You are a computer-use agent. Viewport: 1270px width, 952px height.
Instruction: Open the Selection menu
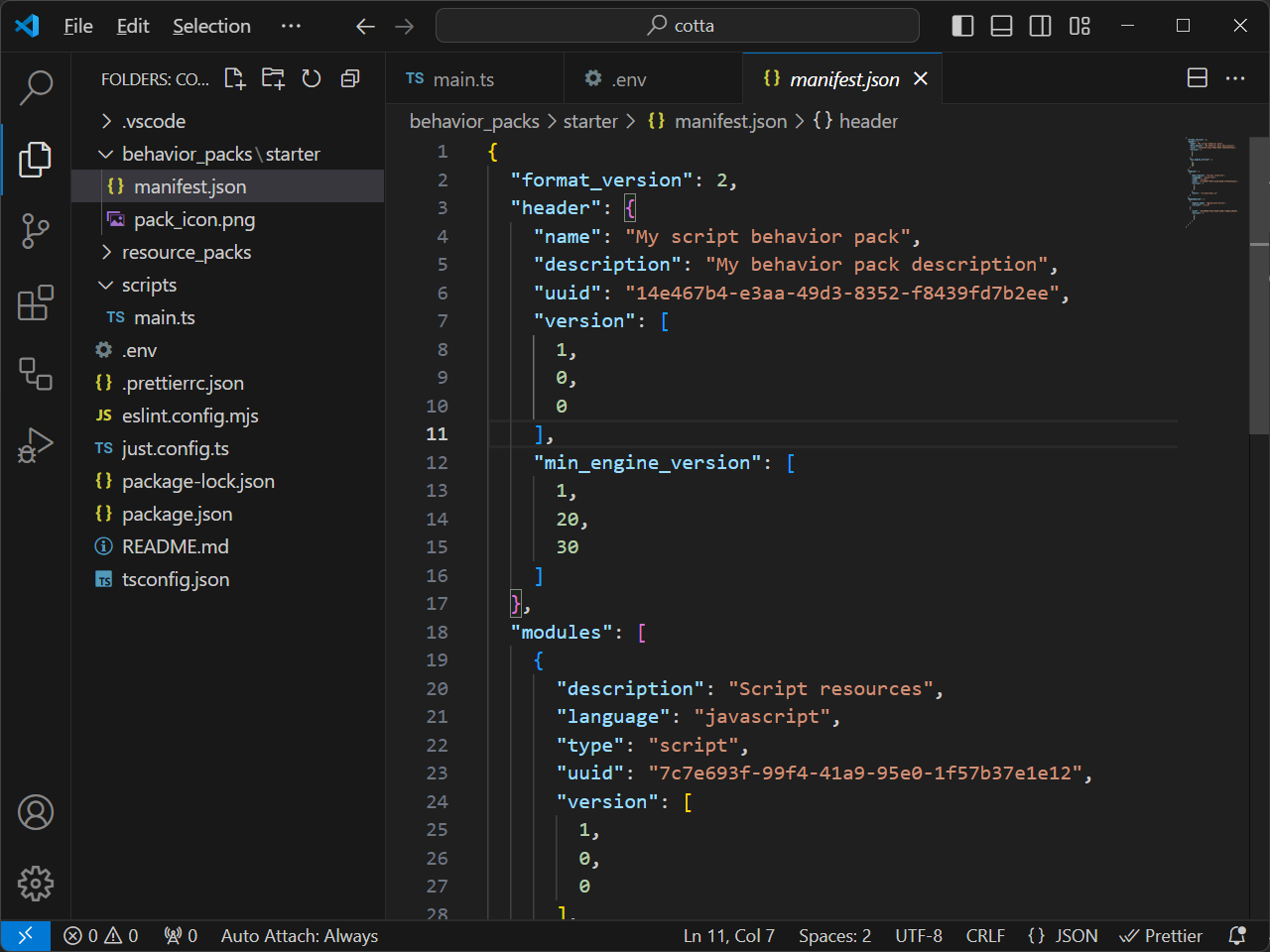211,26
